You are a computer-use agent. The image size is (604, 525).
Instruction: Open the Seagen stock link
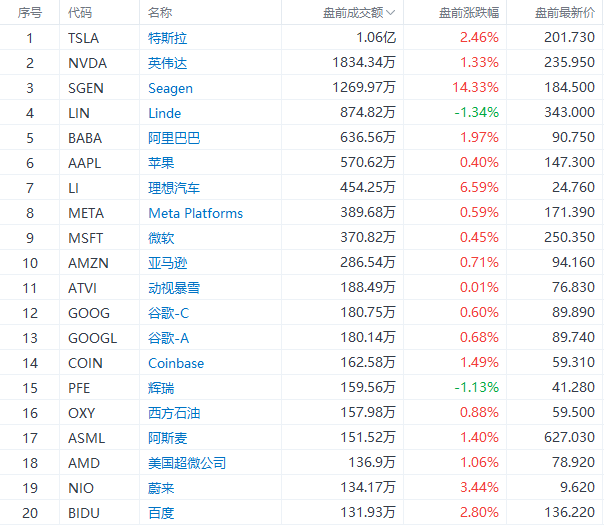tap(171, 88)
